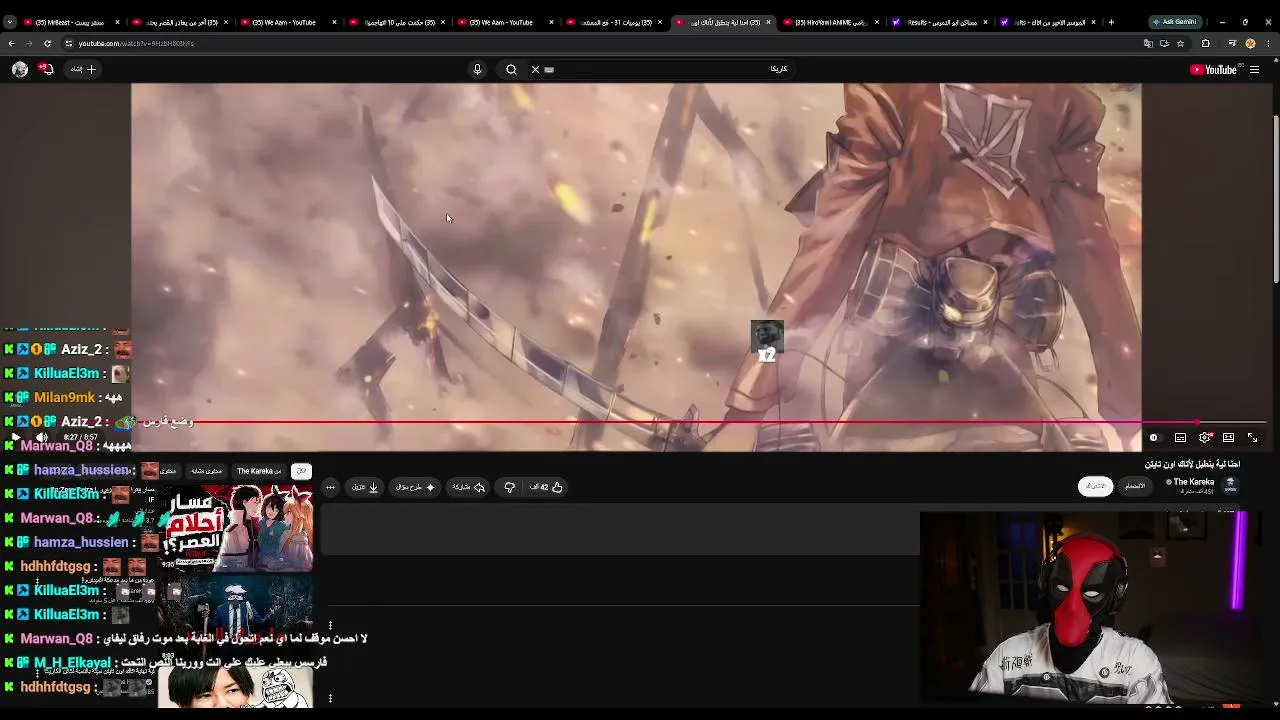Viewport: 1280px width, 720px height.
Task: Toggle subtitles in the video player
Action: click(x=1180, y=437)
